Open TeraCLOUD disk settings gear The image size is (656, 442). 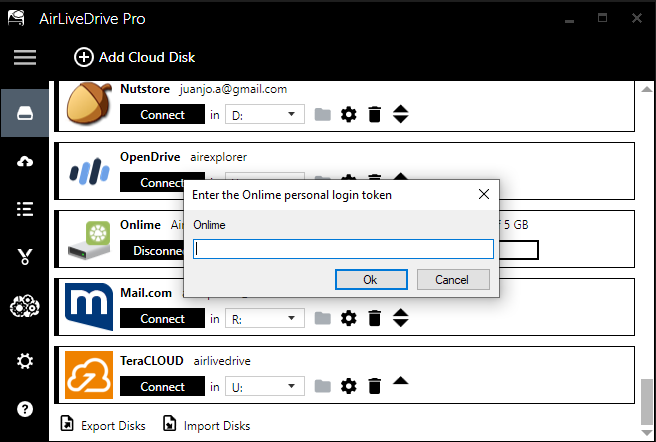pos(348,386)
